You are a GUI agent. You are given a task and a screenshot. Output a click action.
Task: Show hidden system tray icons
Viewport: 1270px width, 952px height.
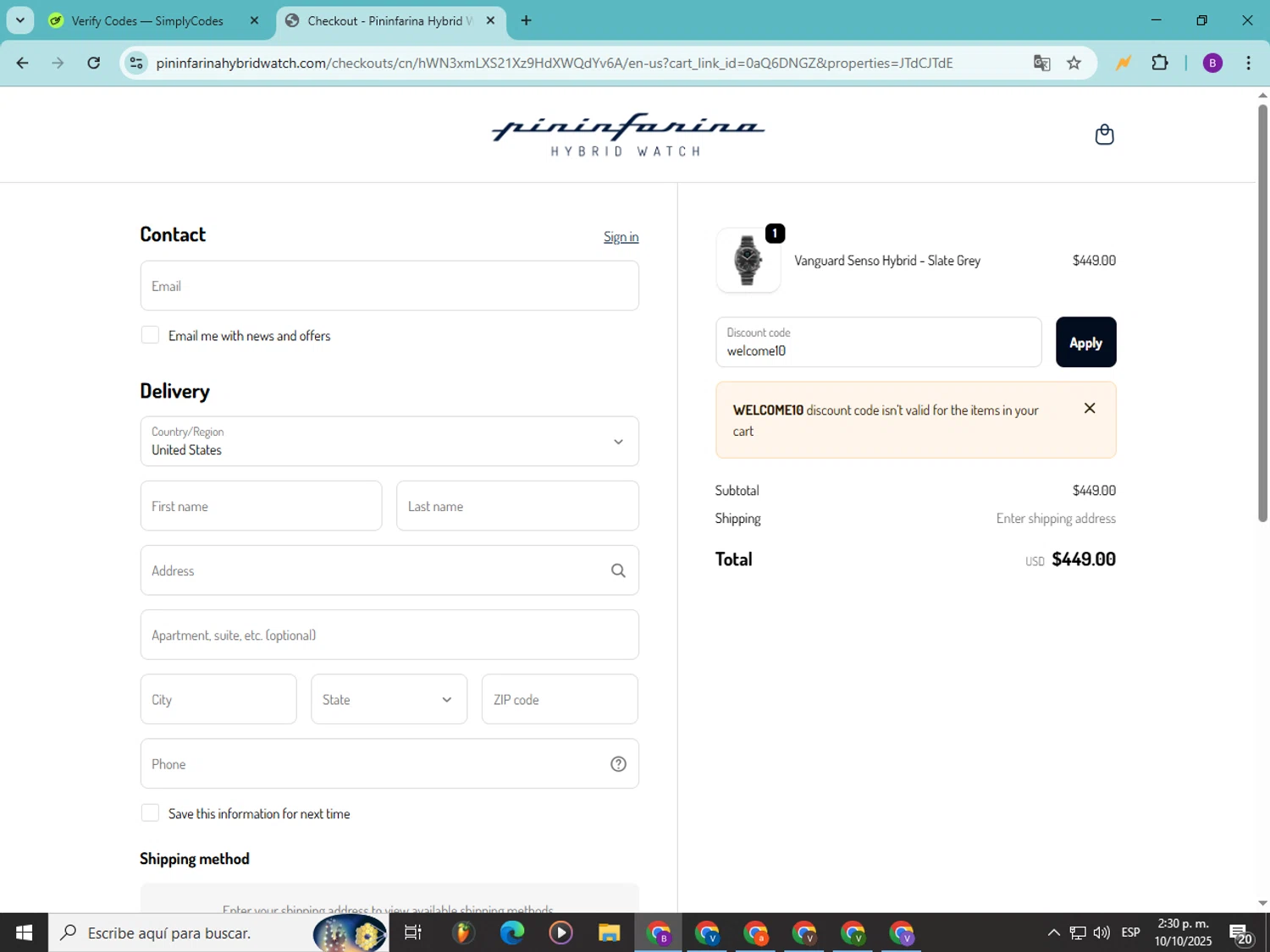(1053, 933)
